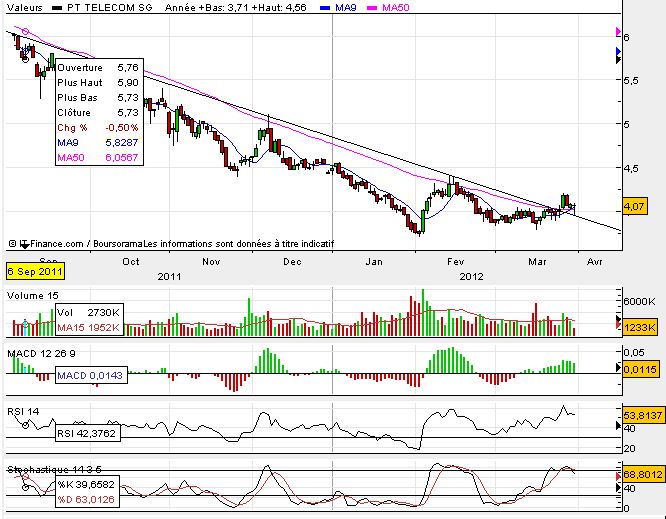Click the 'Chg % -0,50%' tooltip row
This screenshot has height=519, width=666.
[98, 127]
